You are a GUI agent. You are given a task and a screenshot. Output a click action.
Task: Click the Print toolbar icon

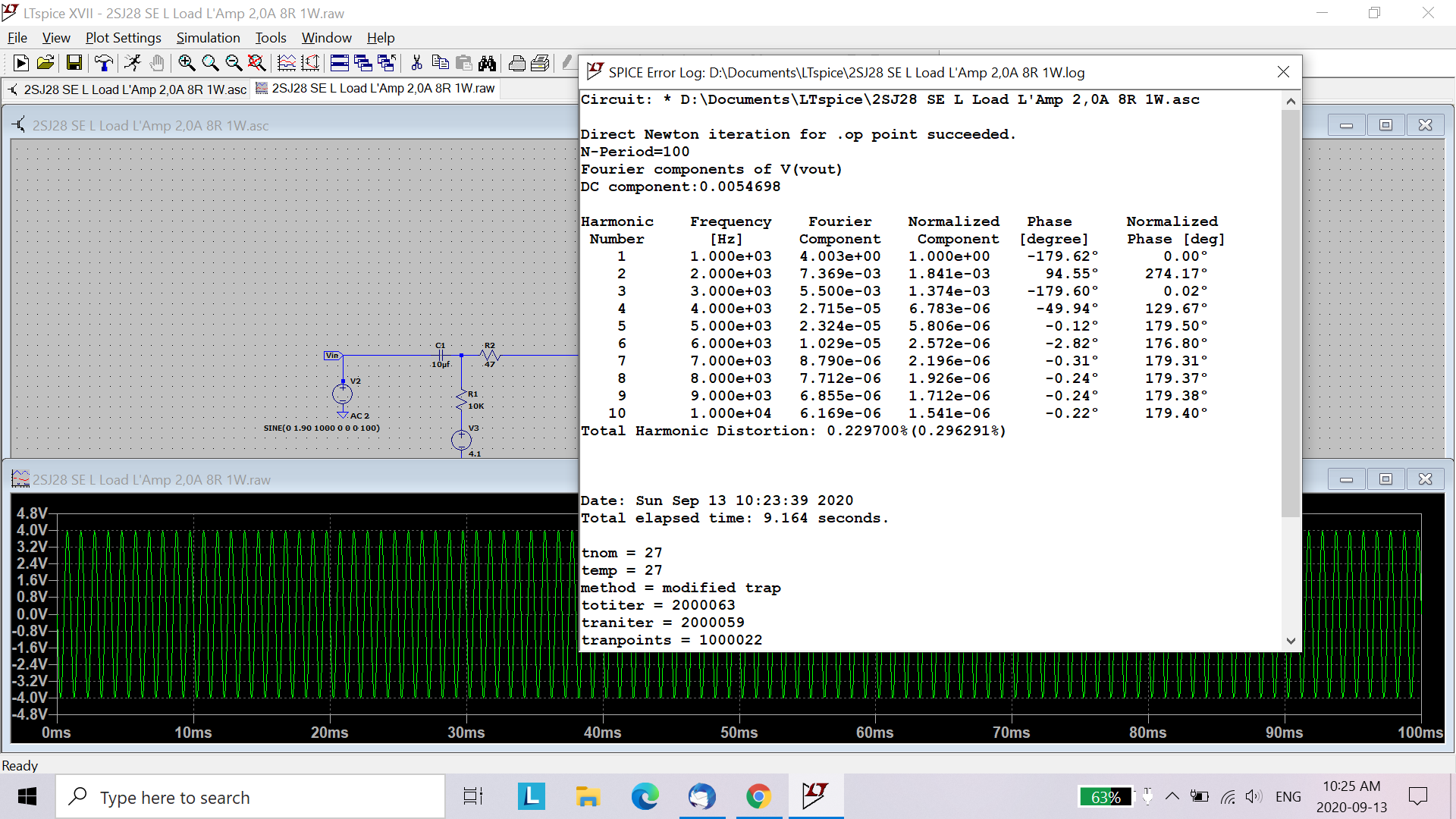516,63
